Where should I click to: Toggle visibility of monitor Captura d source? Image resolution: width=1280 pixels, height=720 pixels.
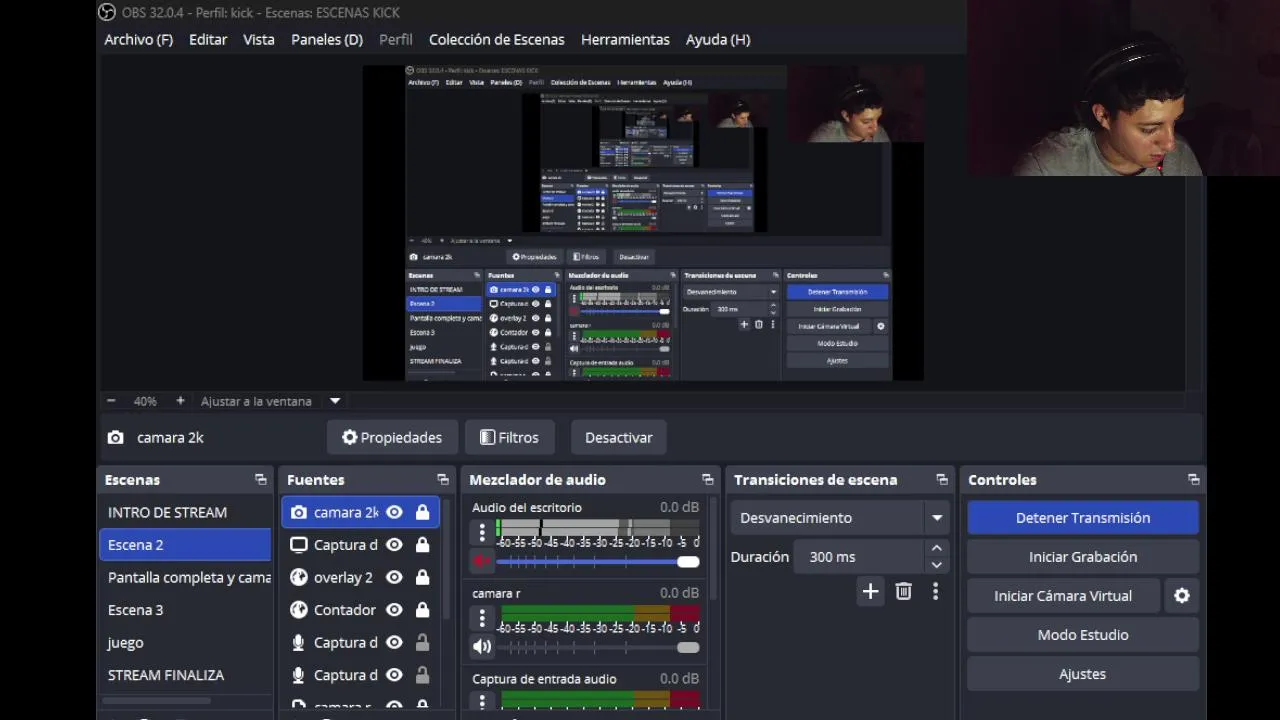pos(395,545)
